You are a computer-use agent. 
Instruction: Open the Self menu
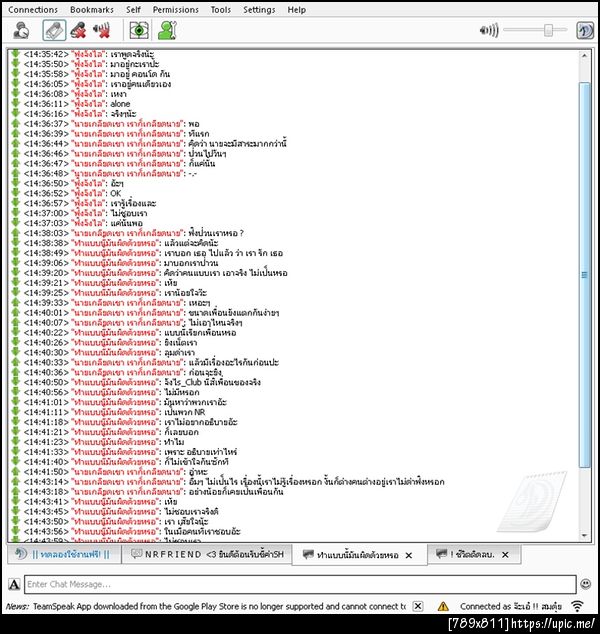133,10
